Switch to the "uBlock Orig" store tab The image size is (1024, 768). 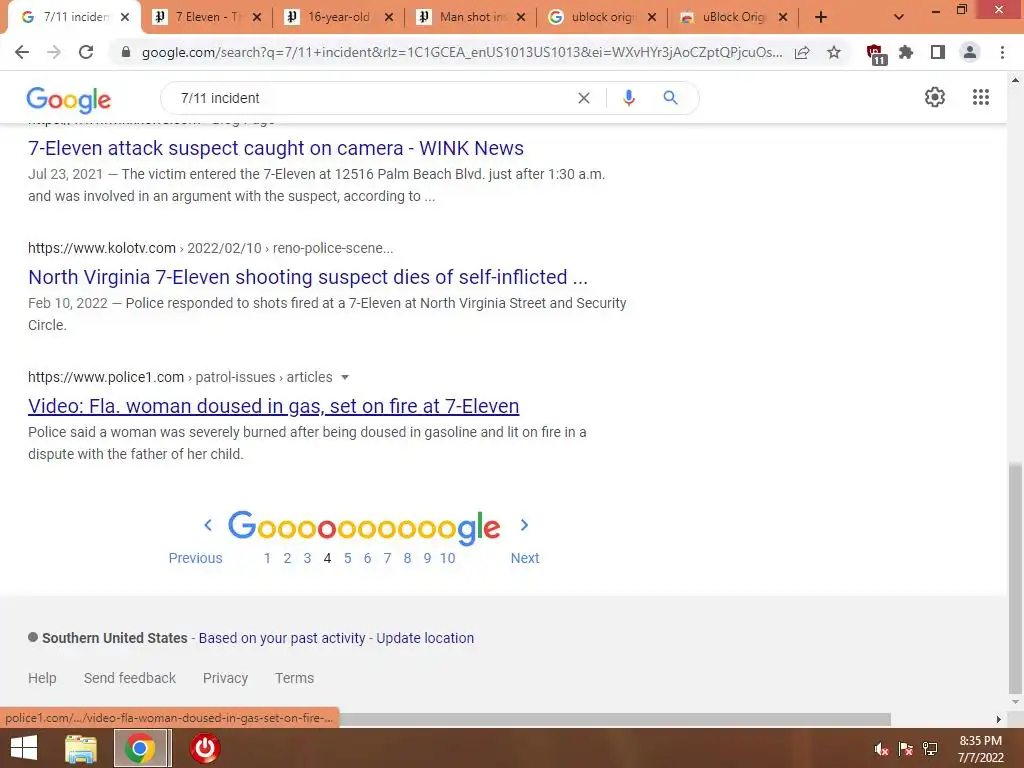733,17
